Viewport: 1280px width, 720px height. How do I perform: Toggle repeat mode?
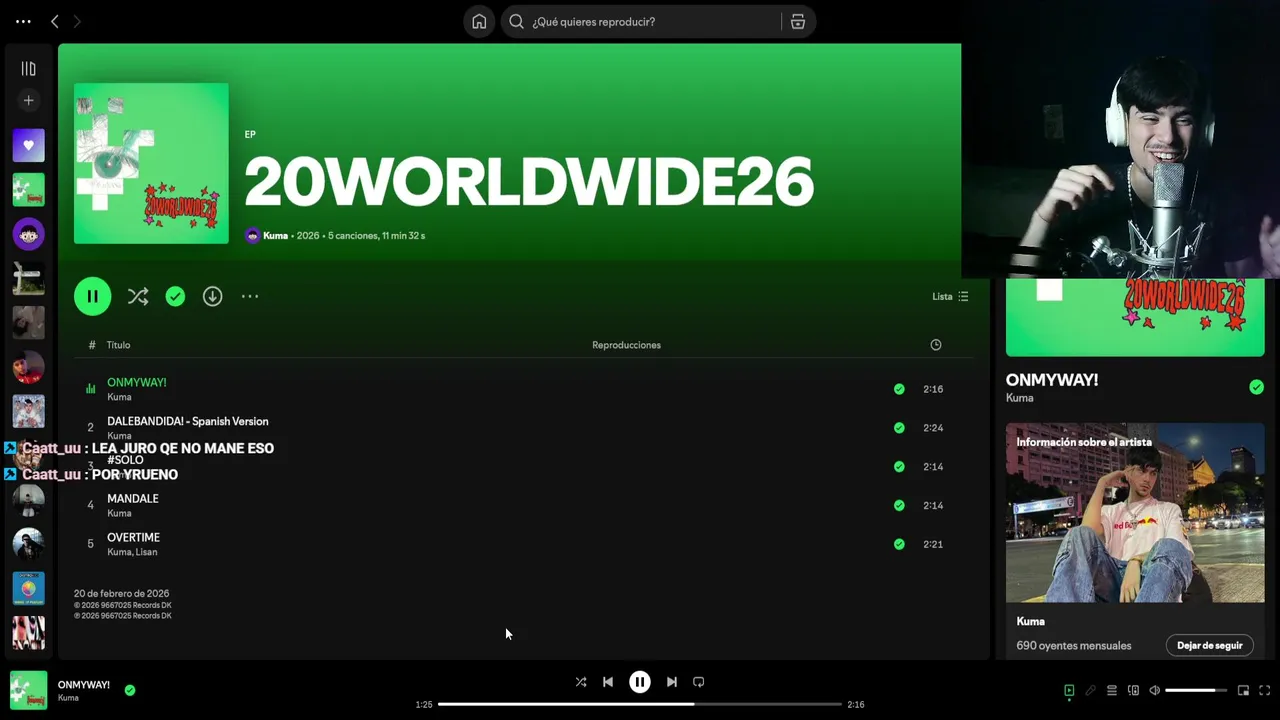click(699, 682)
